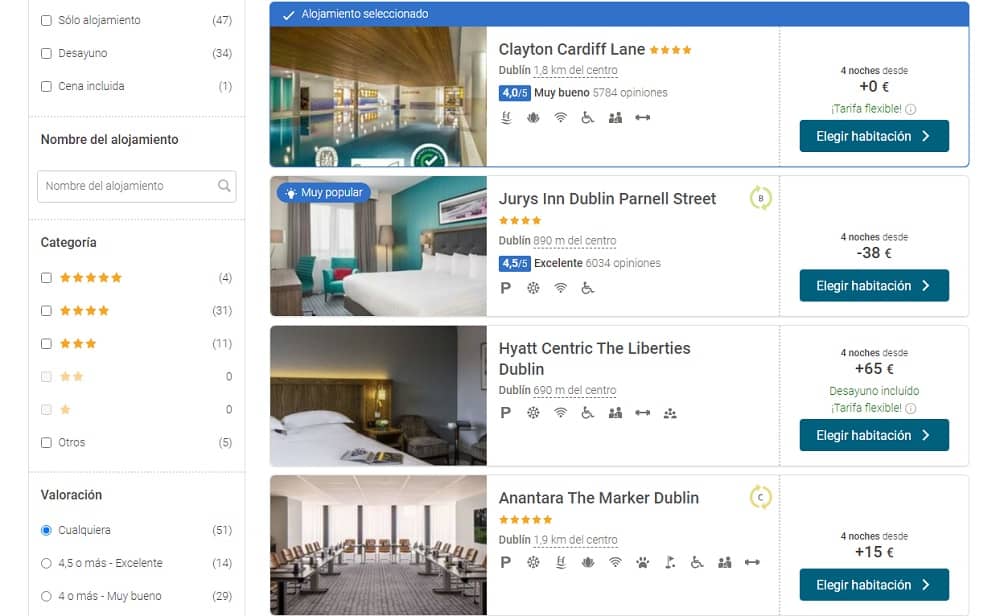Tick the five-star category checkbox
The image size is (1000, 616).
tap(46, 277)
